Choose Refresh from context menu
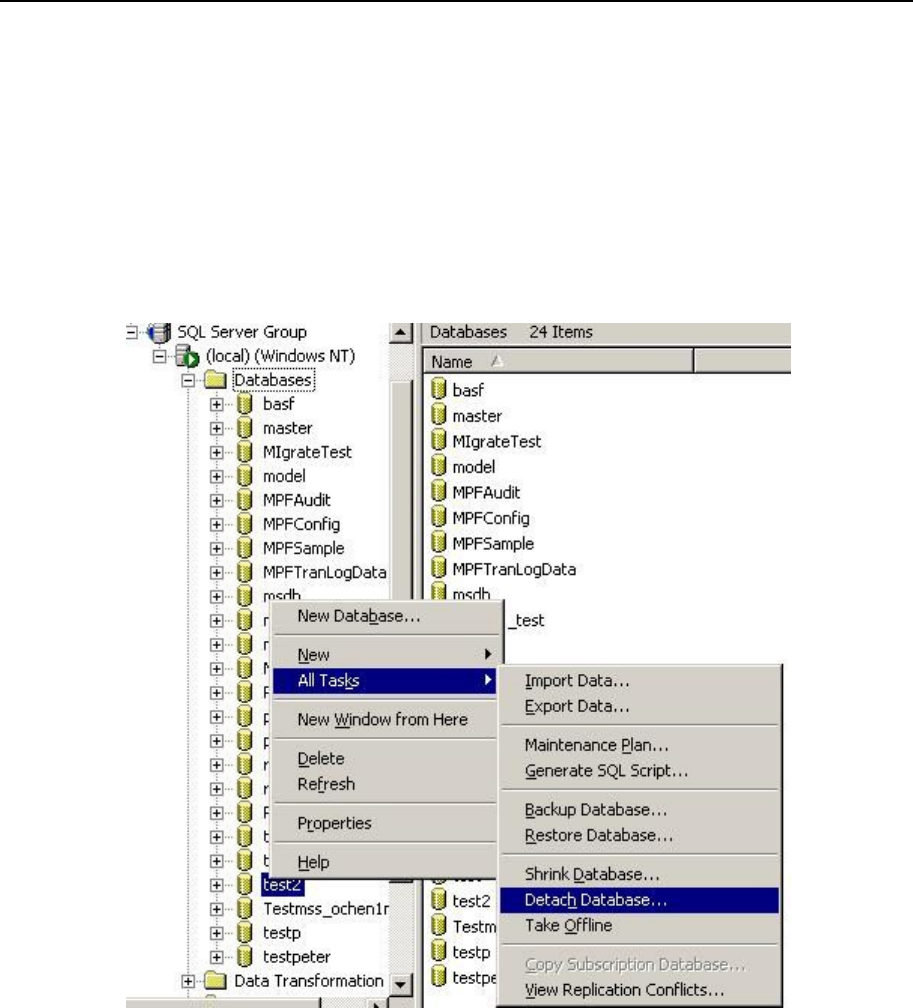This screenshot has height=1008, width=913. coord(384,784)
